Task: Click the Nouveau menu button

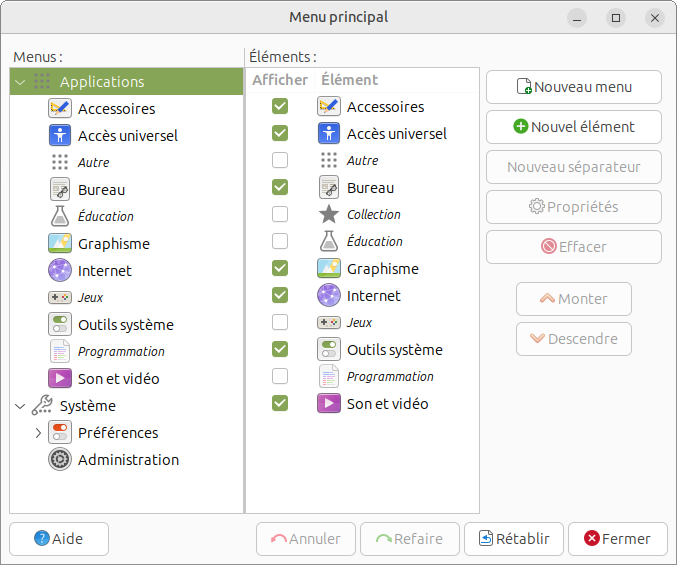Action: tap(574, 87)
